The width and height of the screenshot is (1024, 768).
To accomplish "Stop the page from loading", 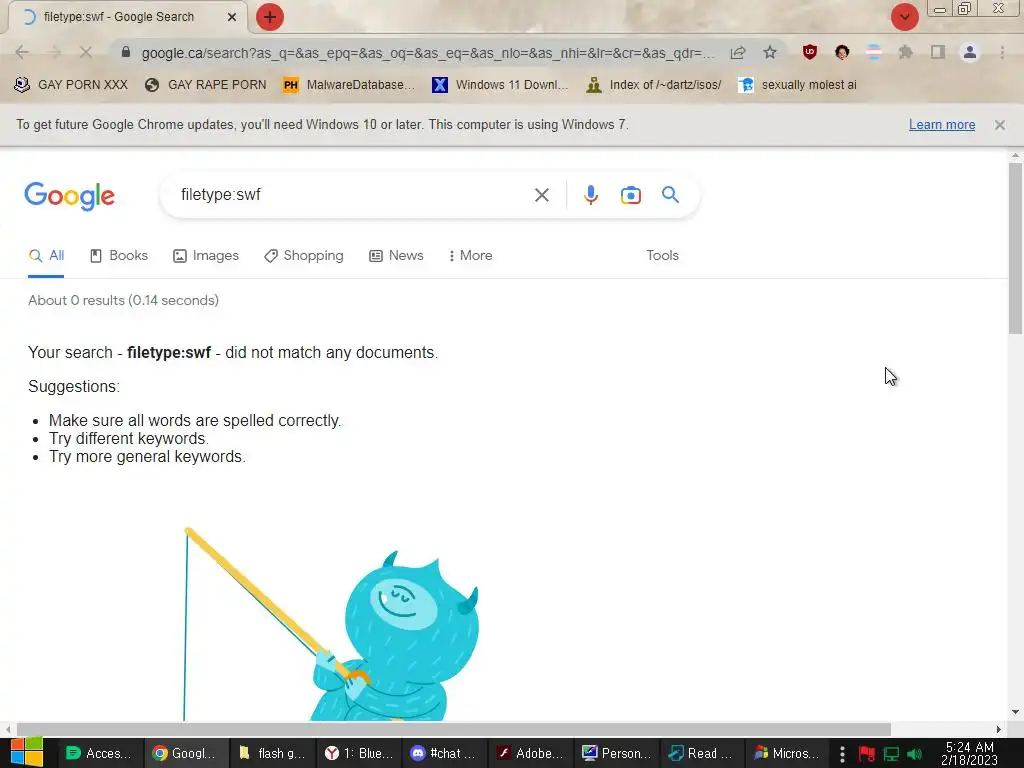I will click(86, 52).
